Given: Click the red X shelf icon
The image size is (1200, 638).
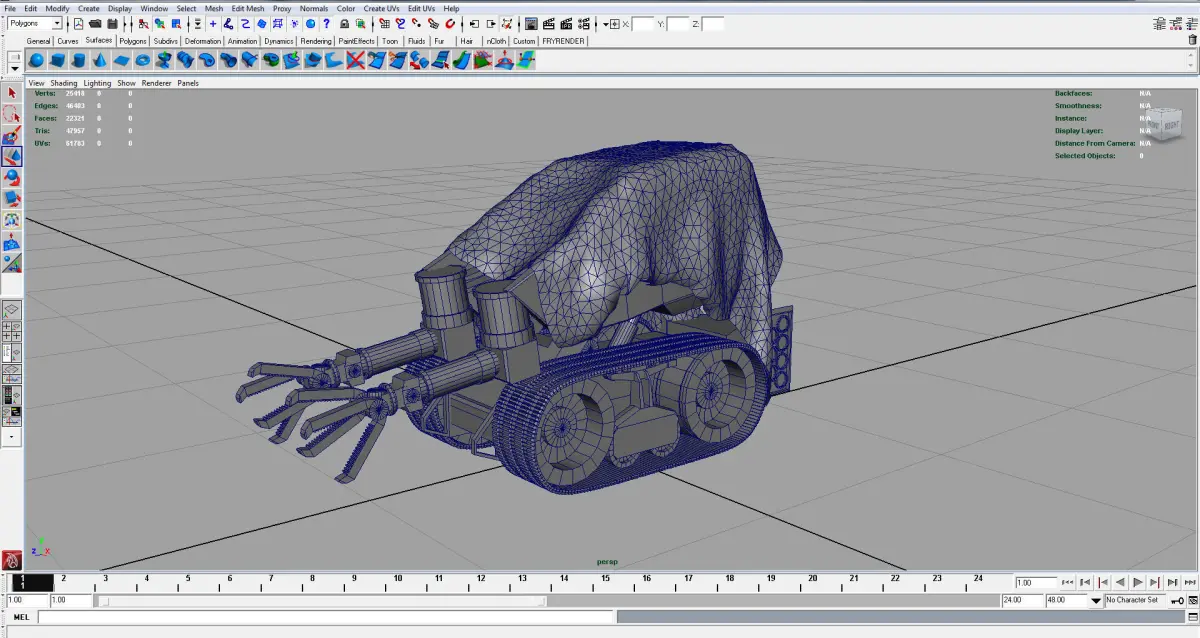Looking at the screenshot, I should 355,60.
